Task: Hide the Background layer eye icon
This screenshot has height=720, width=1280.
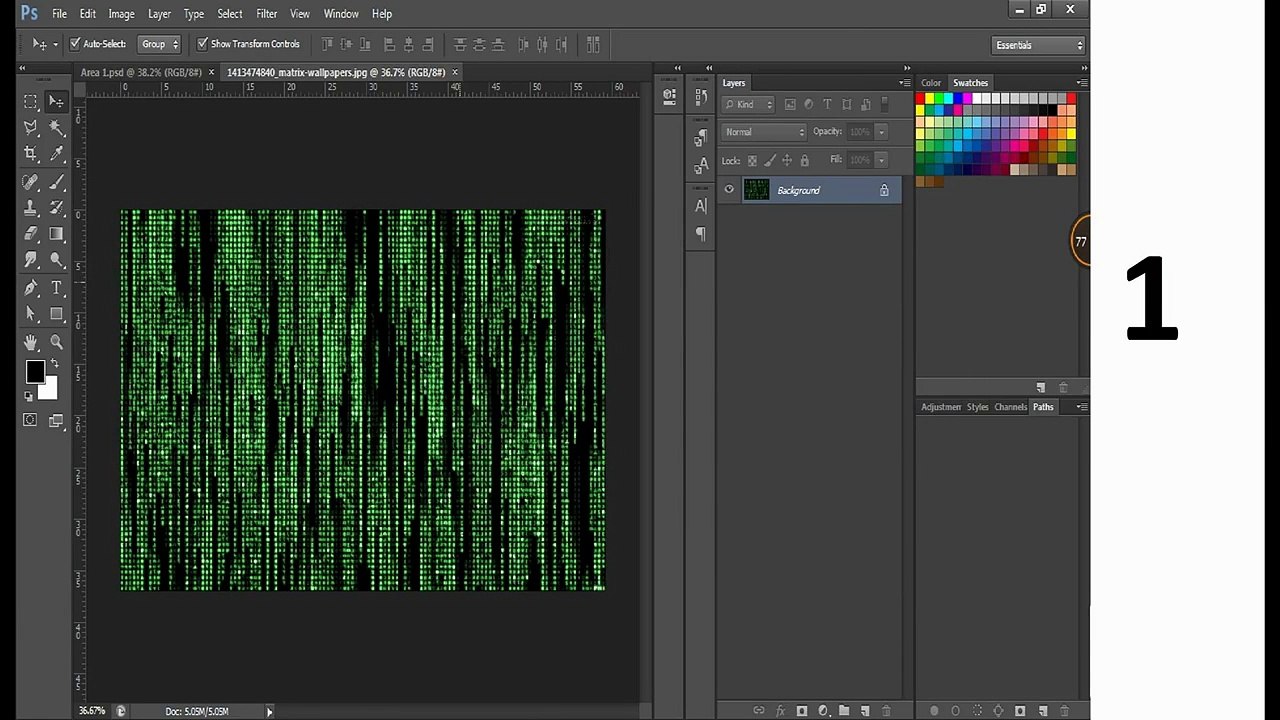Action: [729, 190]
